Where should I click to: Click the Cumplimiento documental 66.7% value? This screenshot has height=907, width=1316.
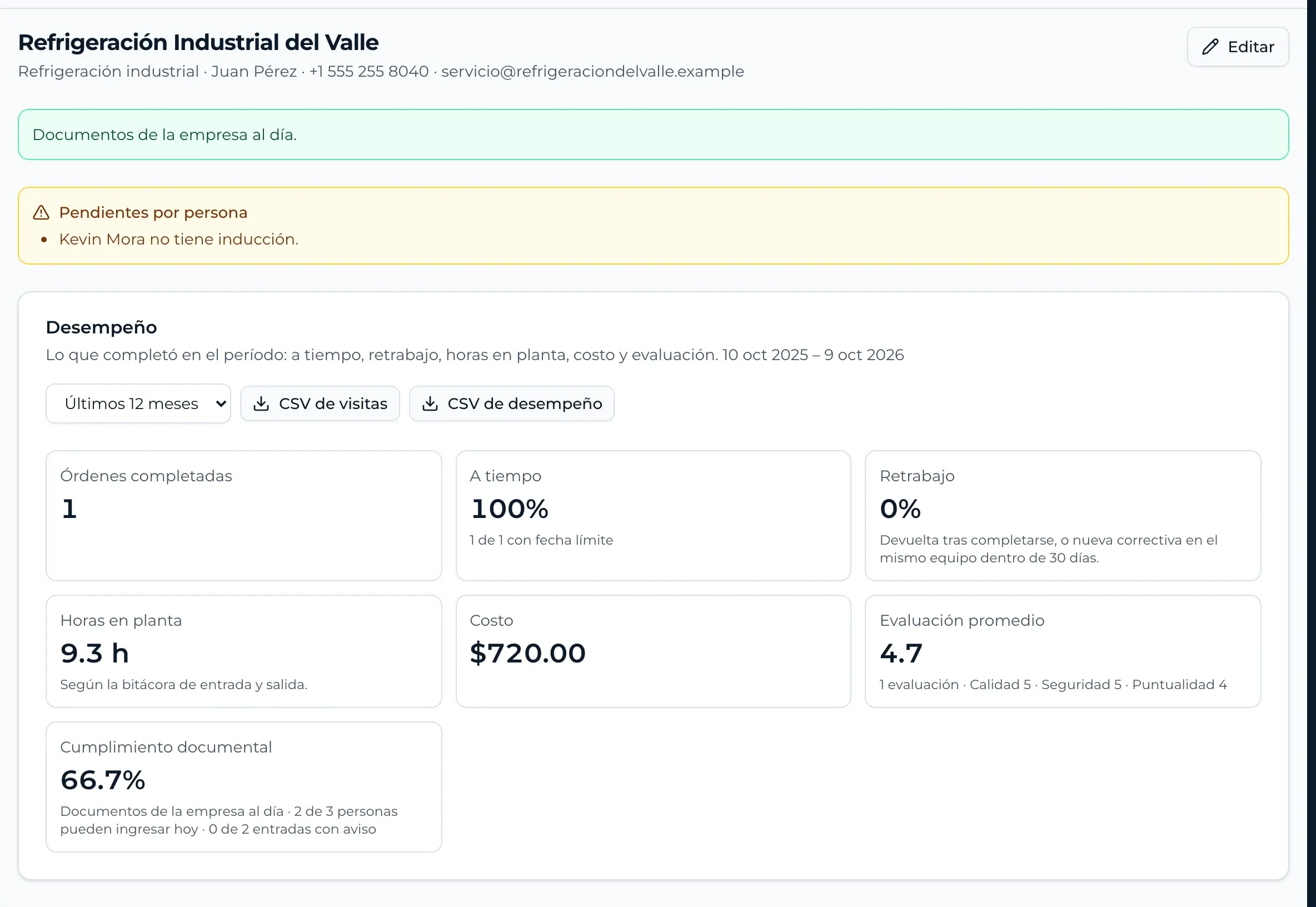tap(103, 780)
